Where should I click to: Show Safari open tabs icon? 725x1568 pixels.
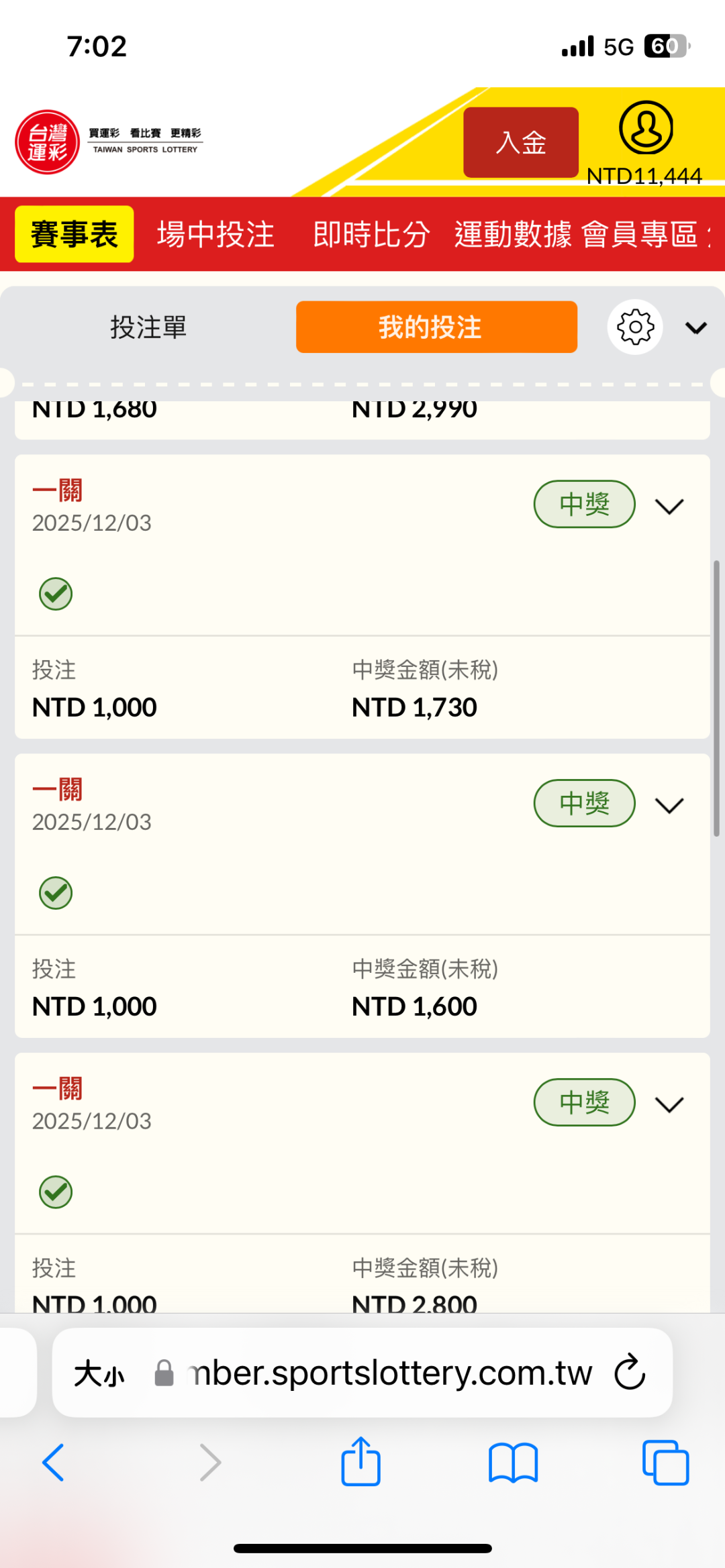tap(665, 1463)
